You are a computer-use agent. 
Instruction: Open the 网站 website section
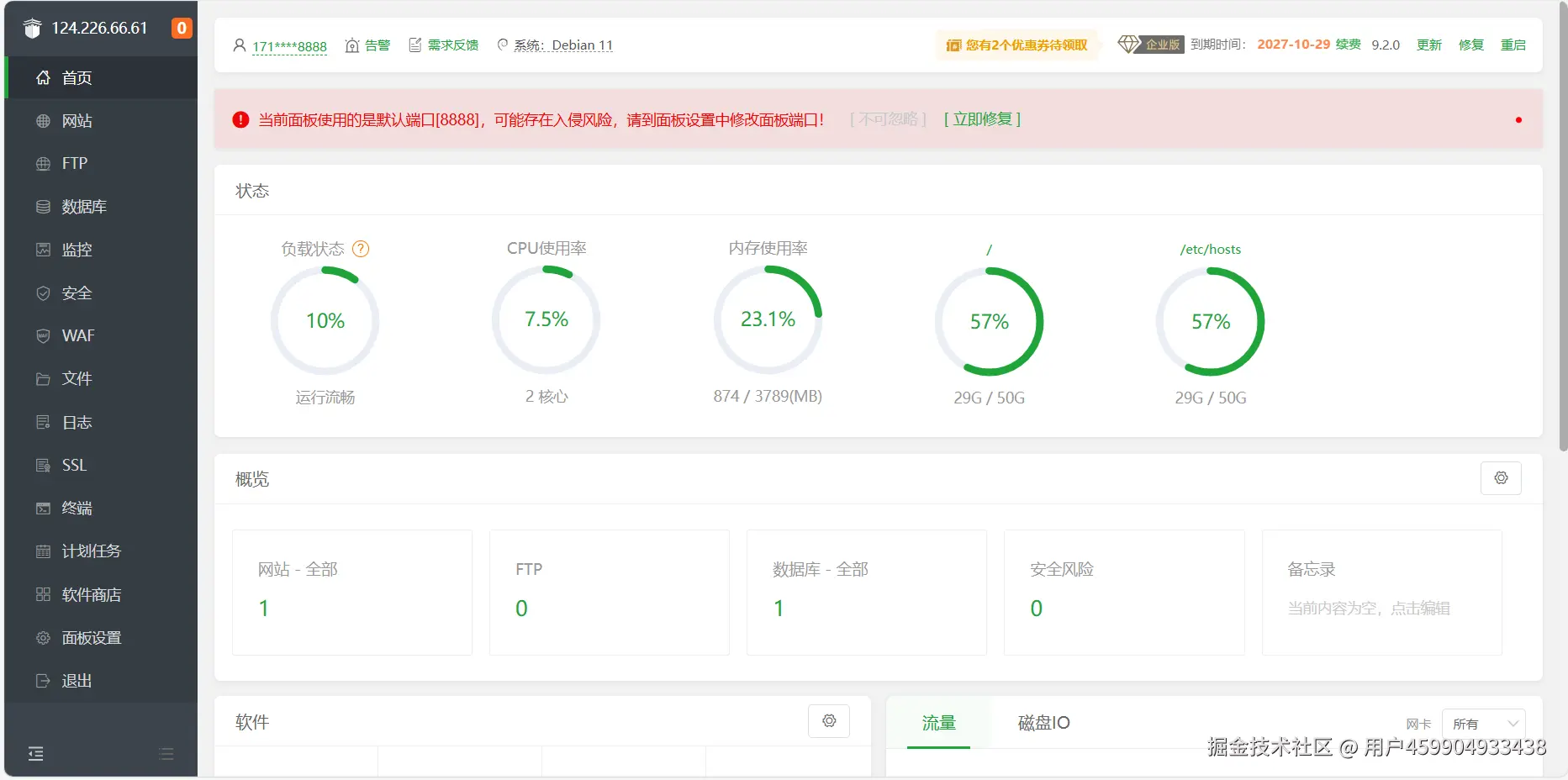point(101,121)
